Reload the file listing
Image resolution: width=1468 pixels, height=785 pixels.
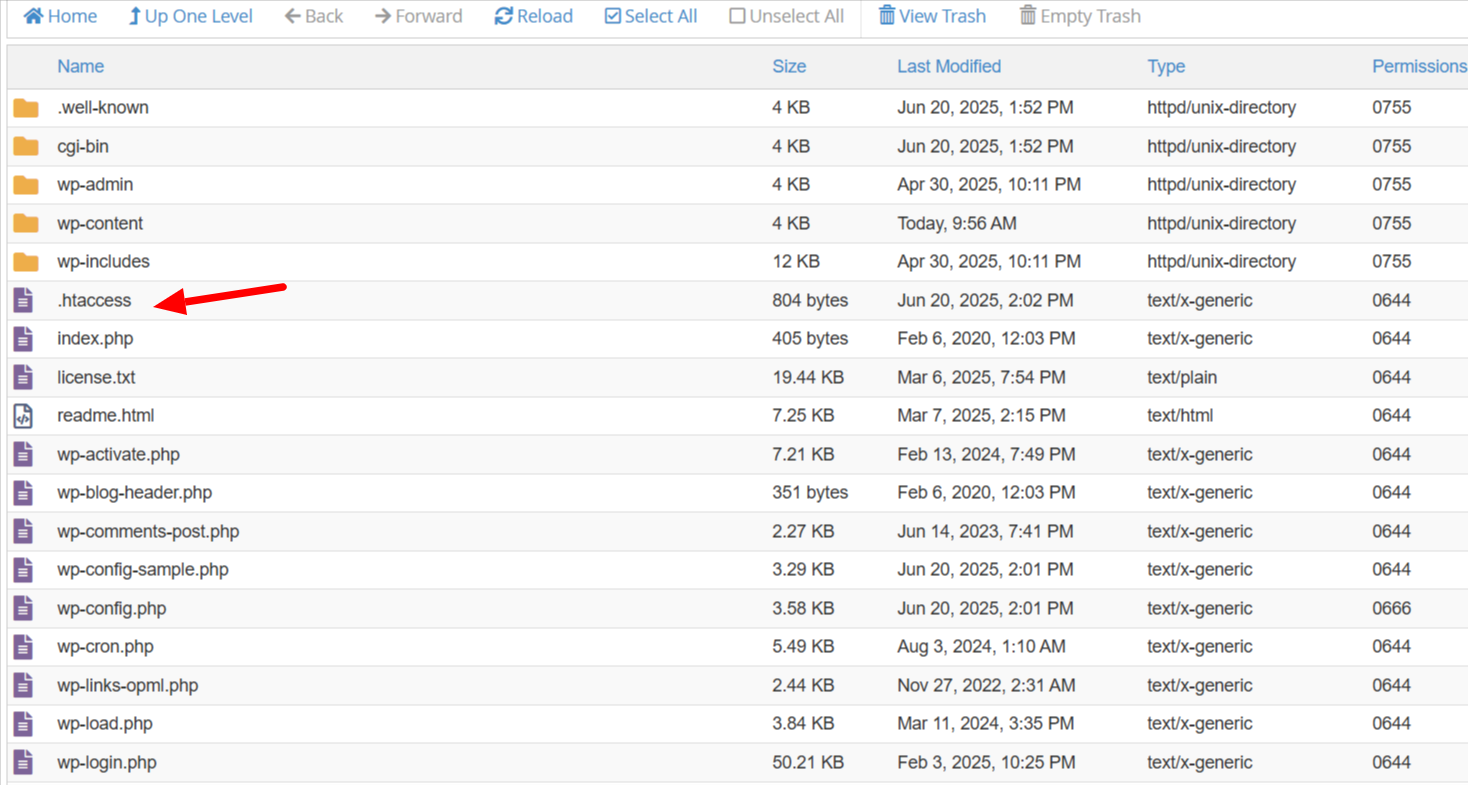click(x=534, y=16)
